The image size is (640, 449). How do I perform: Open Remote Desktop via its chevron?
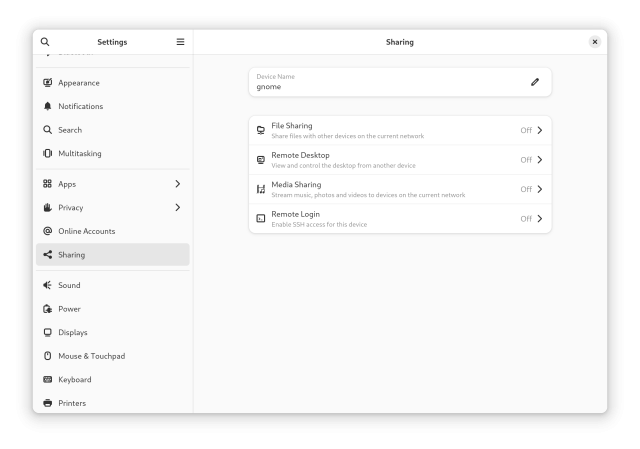point(540,160)
